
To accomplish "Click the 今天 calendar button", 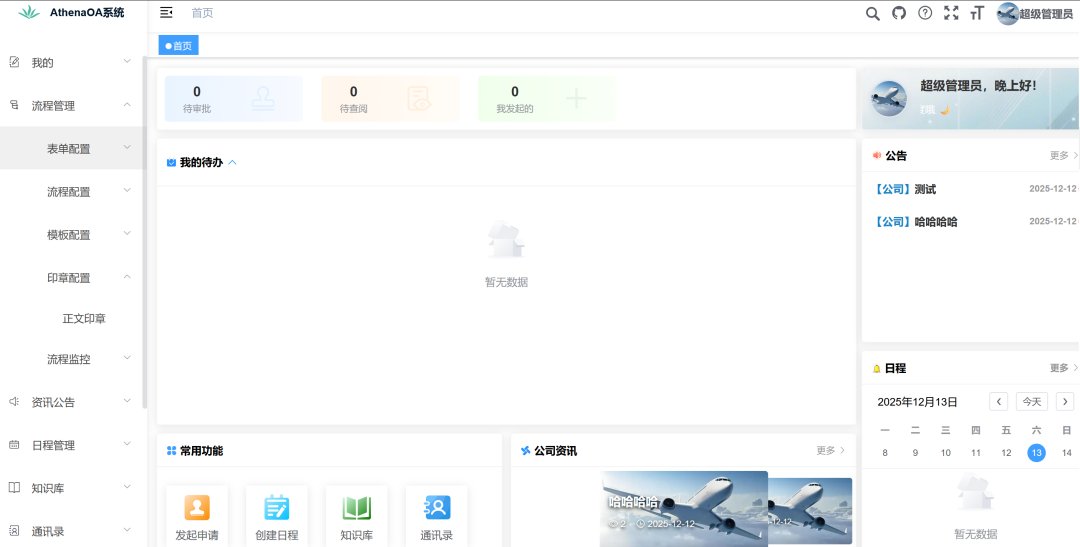I will coord(1032,402).
